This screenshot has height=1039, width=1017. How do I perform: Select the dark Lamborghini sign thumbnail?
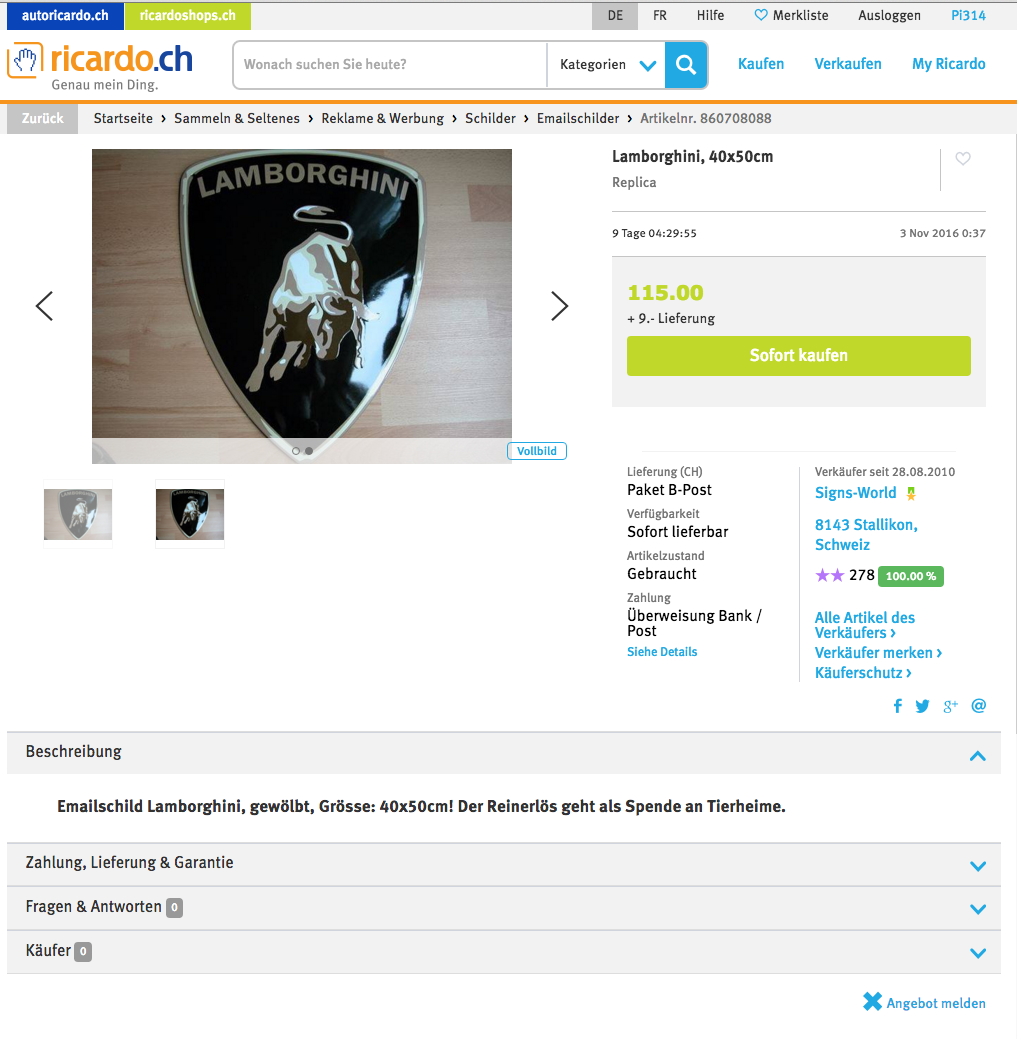point(190,514)
